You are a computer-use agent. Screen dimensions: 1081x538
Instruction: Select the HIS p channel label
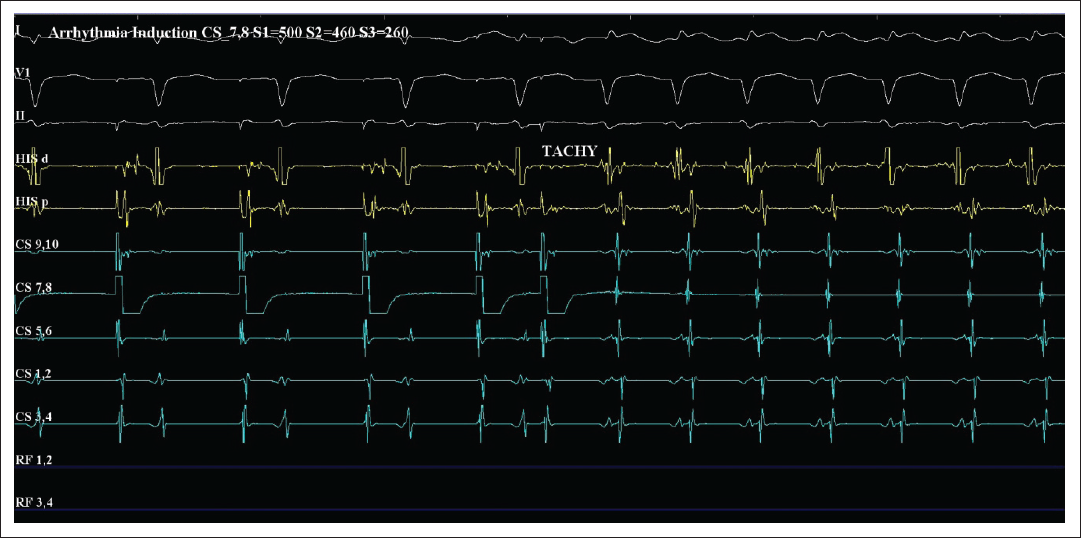tap(32, 201)
